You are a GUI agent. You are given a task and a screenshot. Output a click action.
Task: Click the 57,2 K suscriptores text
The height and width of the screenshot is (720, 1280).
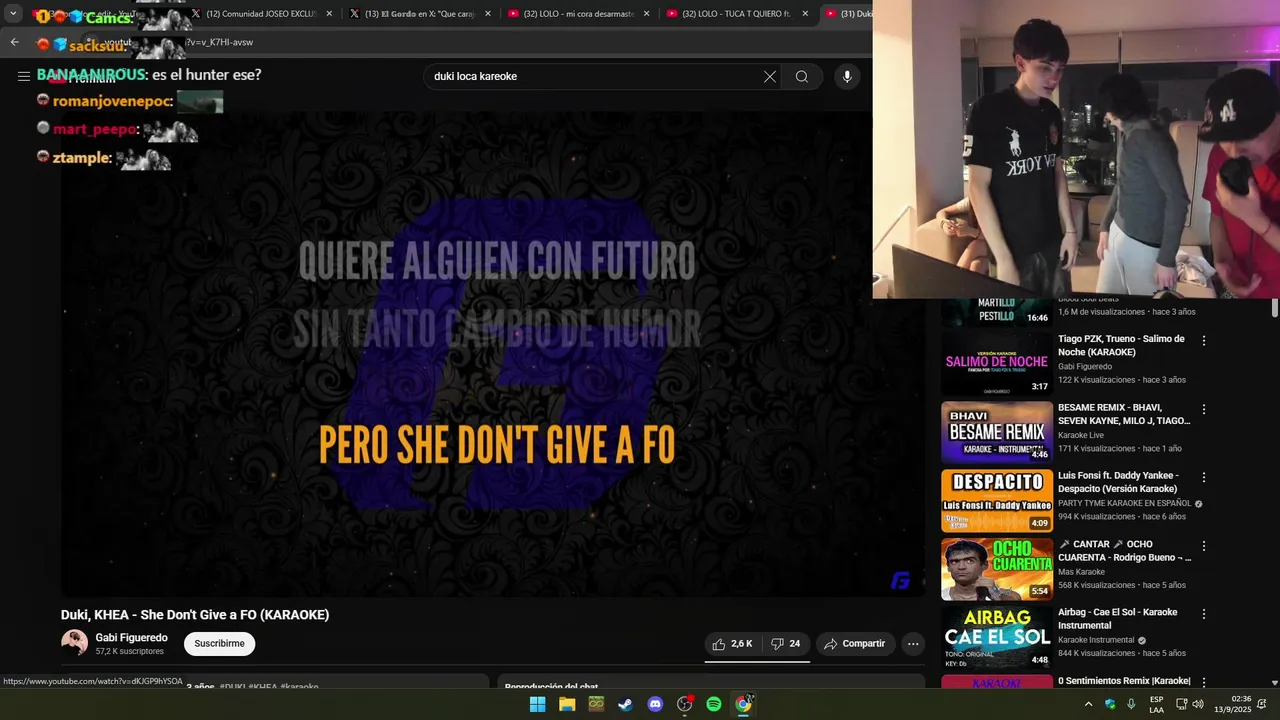129,652
